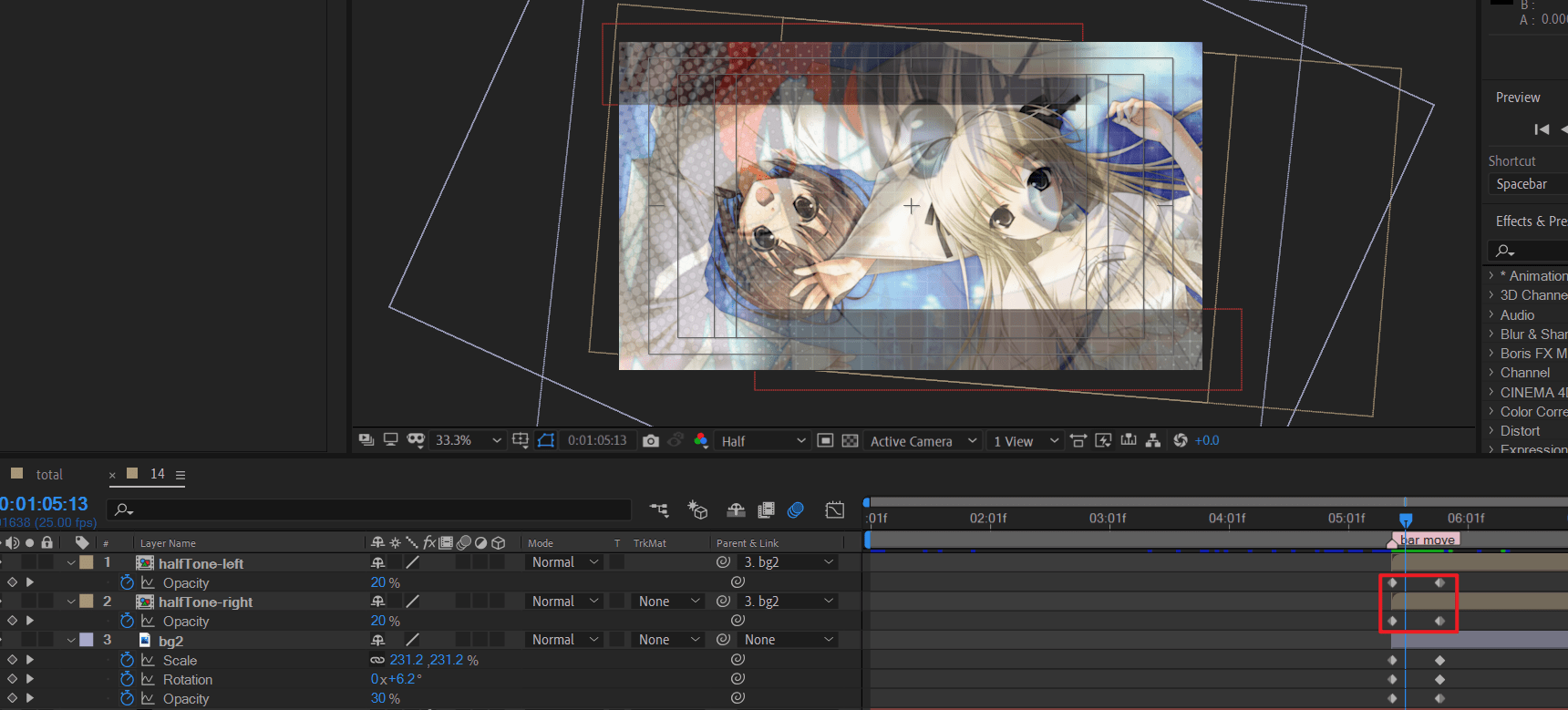Click the parent pick whip for halfTone-left

click(723, 562)
